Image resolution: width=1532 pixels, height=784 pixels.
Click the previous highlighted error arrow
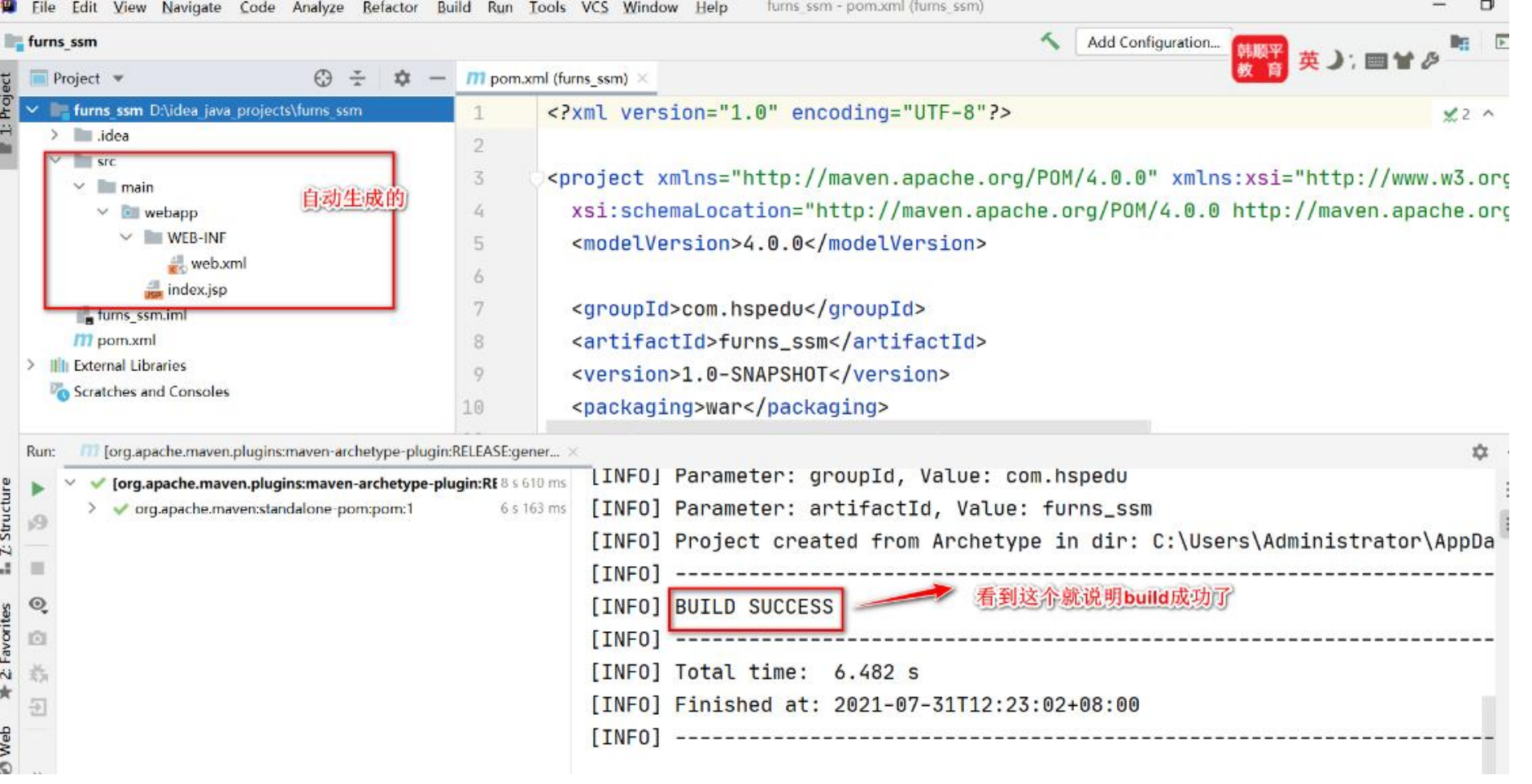(x=1489, y=114)
